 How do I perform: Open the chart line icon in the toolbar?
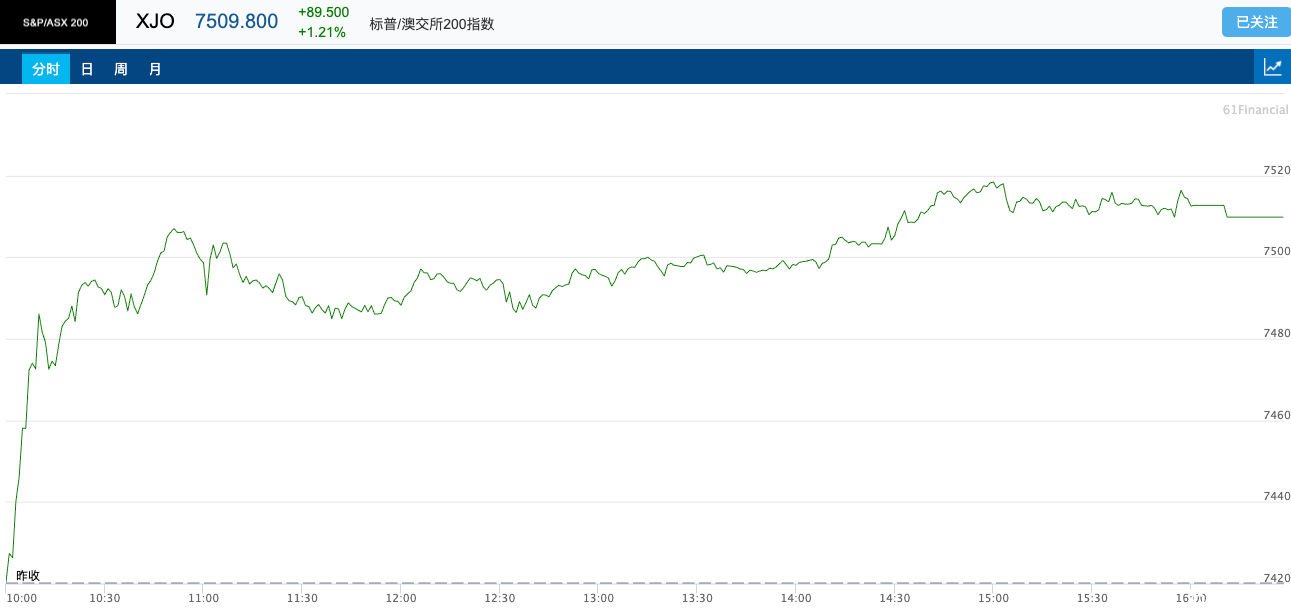click(1272, 68)
